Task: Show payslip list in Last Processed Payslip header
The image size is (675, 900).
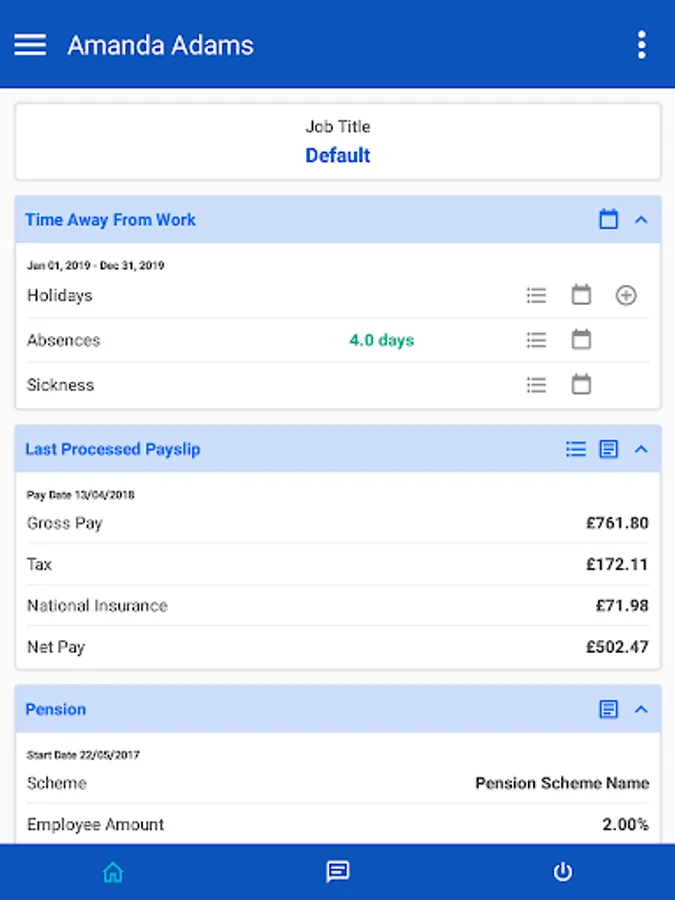Action: (x=576, y=449)
